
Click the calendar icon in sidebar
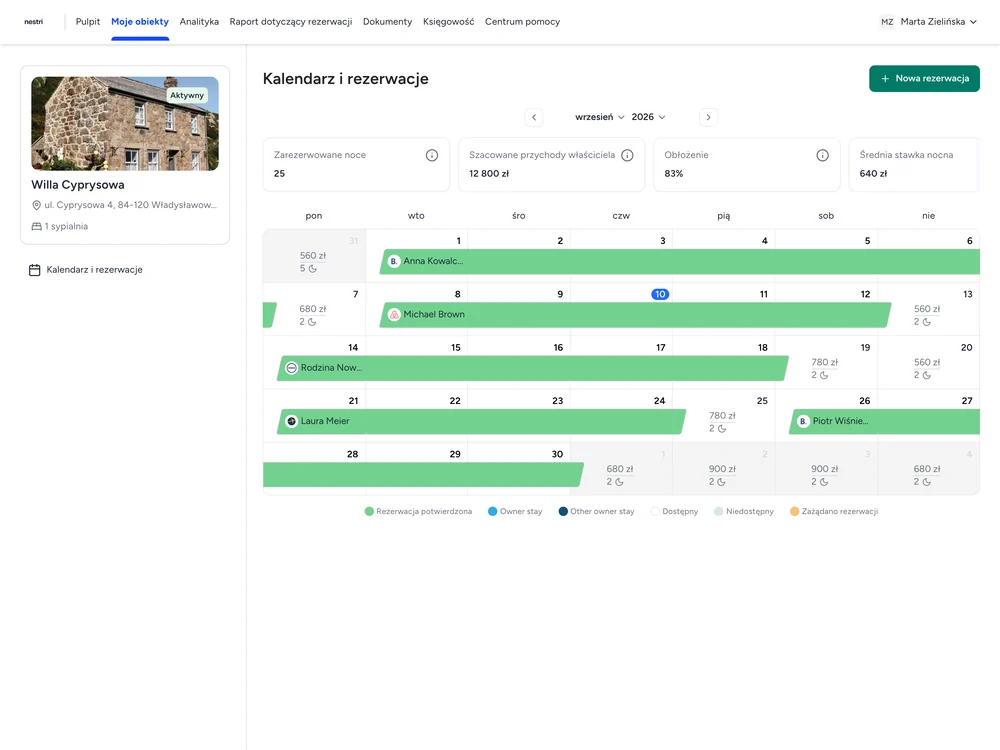tap(34, 270)
